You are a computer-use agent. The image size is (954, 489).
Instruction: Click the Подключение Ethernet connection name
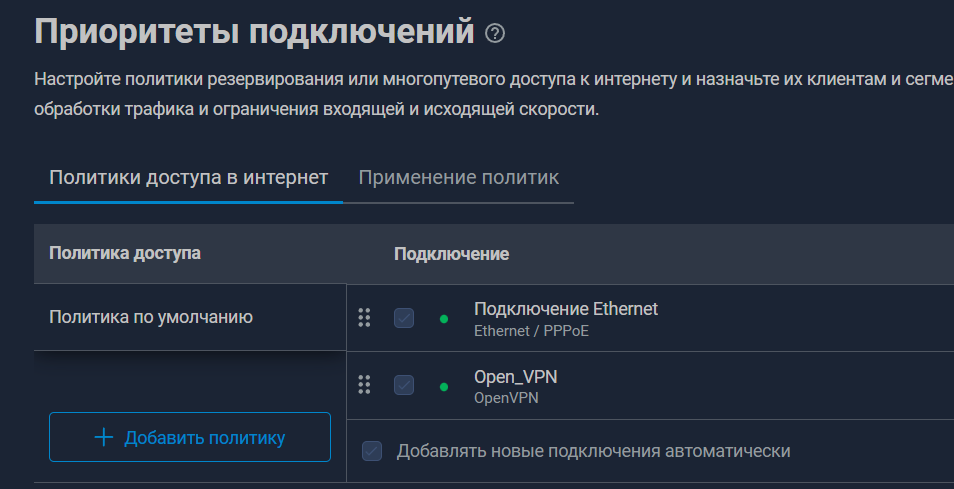click(566, 309)
